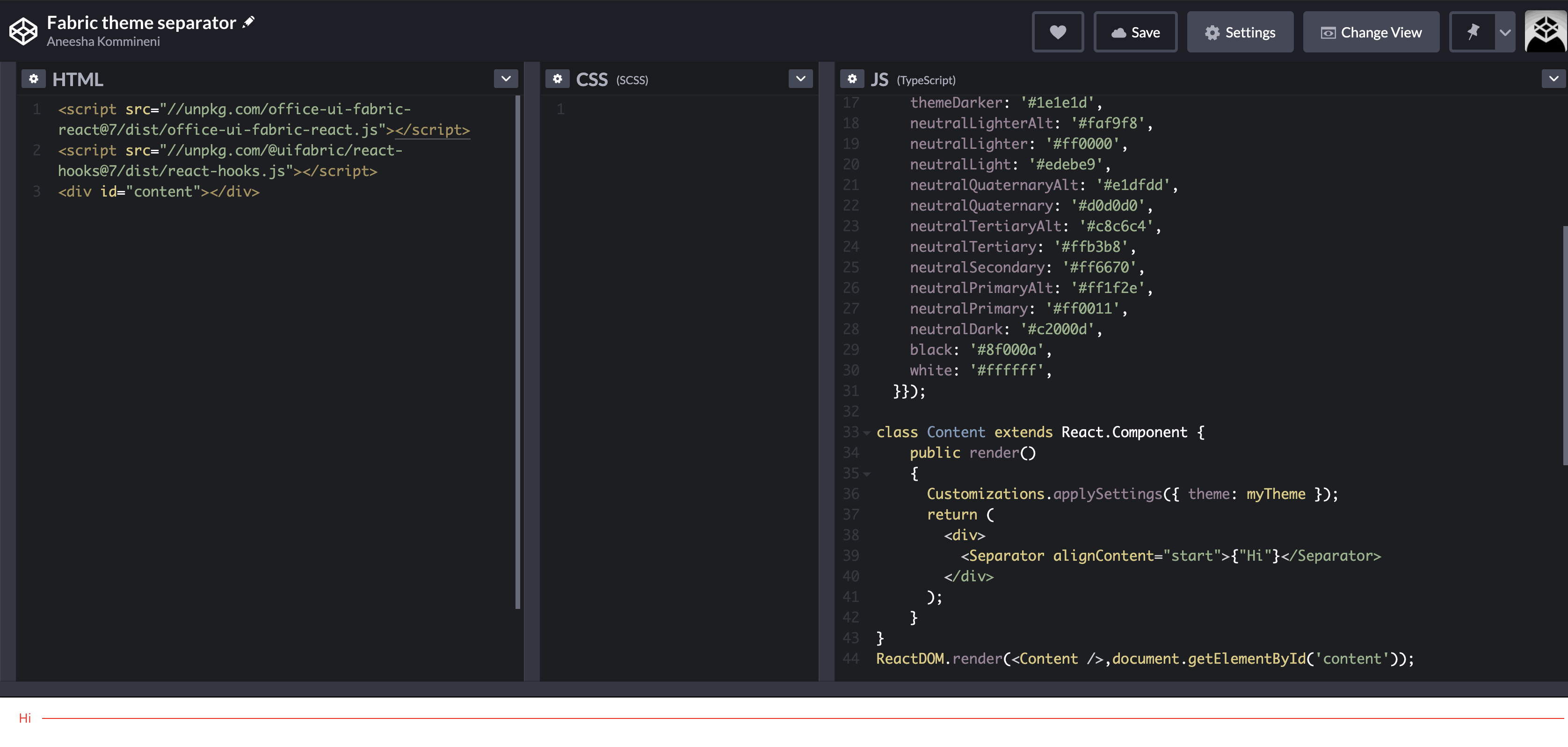1568x747 pixels.
Task: Click the pin icon button
Action: click(x=1473, y=32)
